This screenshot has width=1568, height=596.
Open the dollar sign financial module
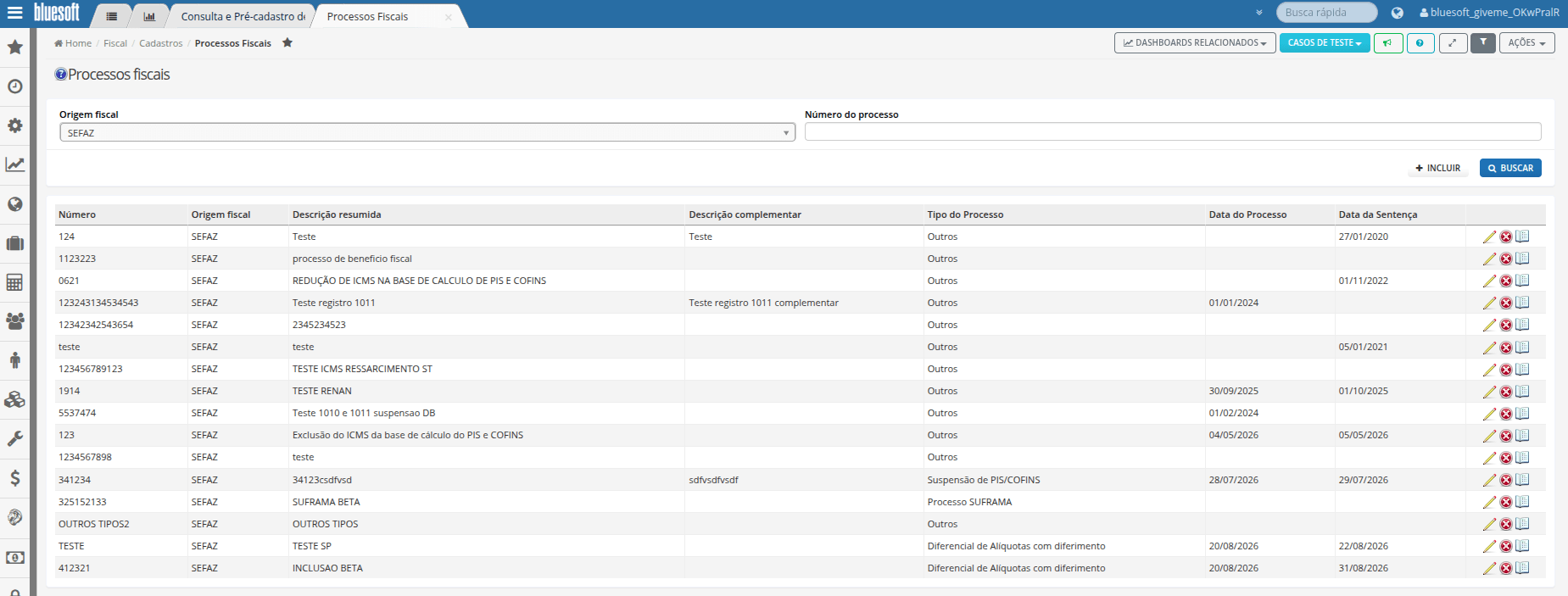point(14,478)
